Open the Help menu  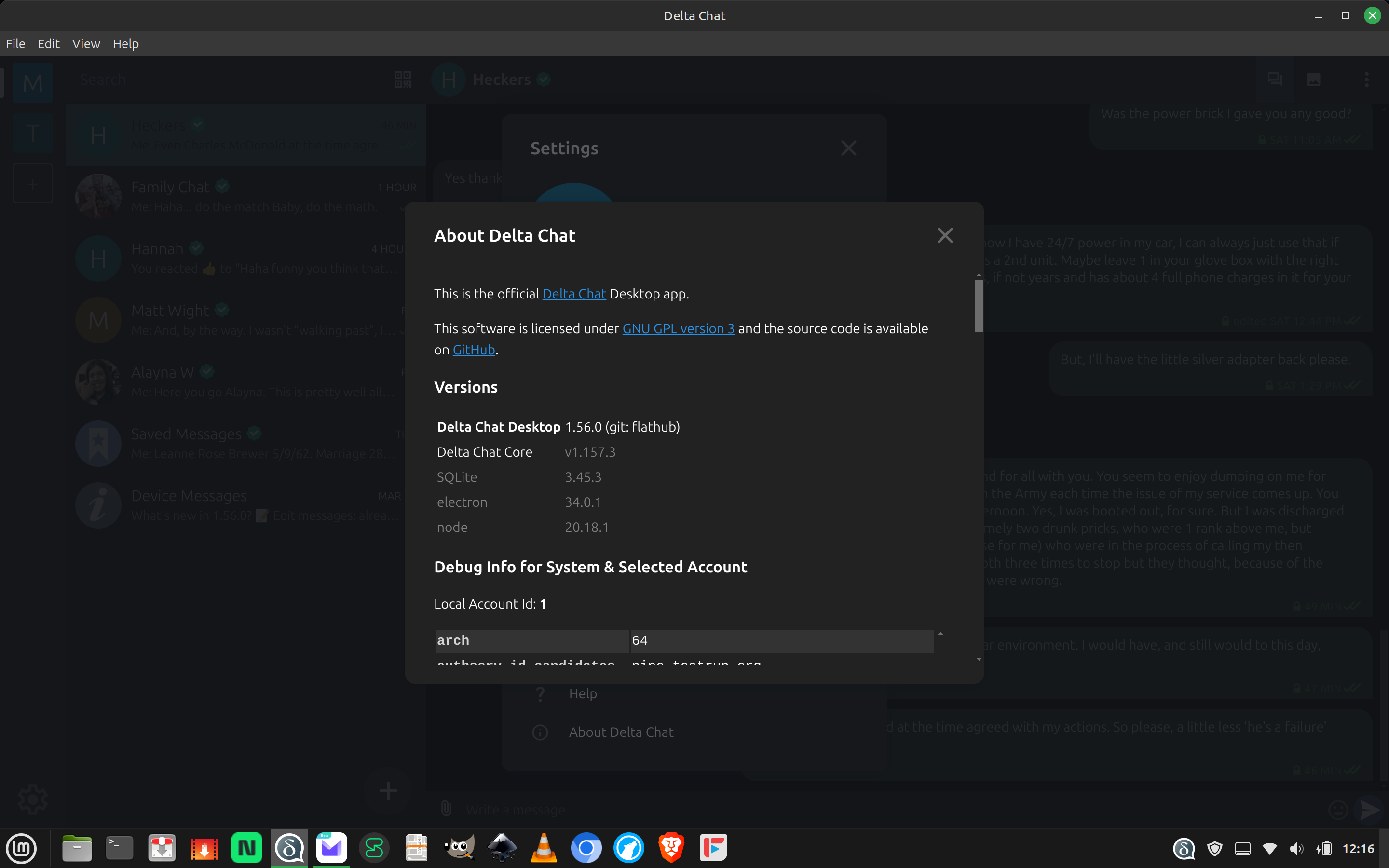click(x=125, y=43)
